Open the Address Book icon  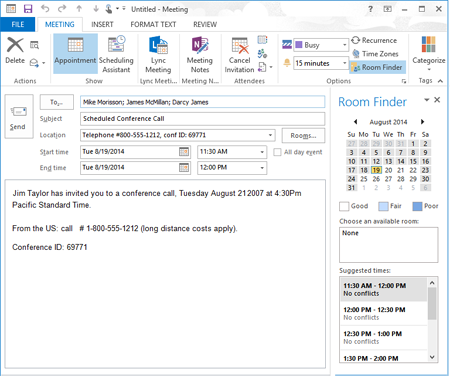pos(262,40)
